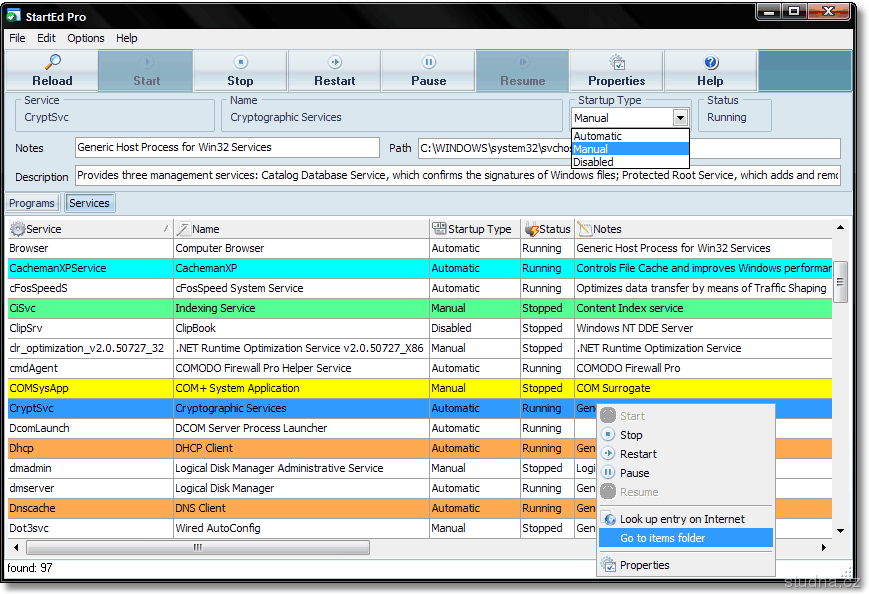Open the Options menu
869x594 pixels.
click(x=86, y=38)
